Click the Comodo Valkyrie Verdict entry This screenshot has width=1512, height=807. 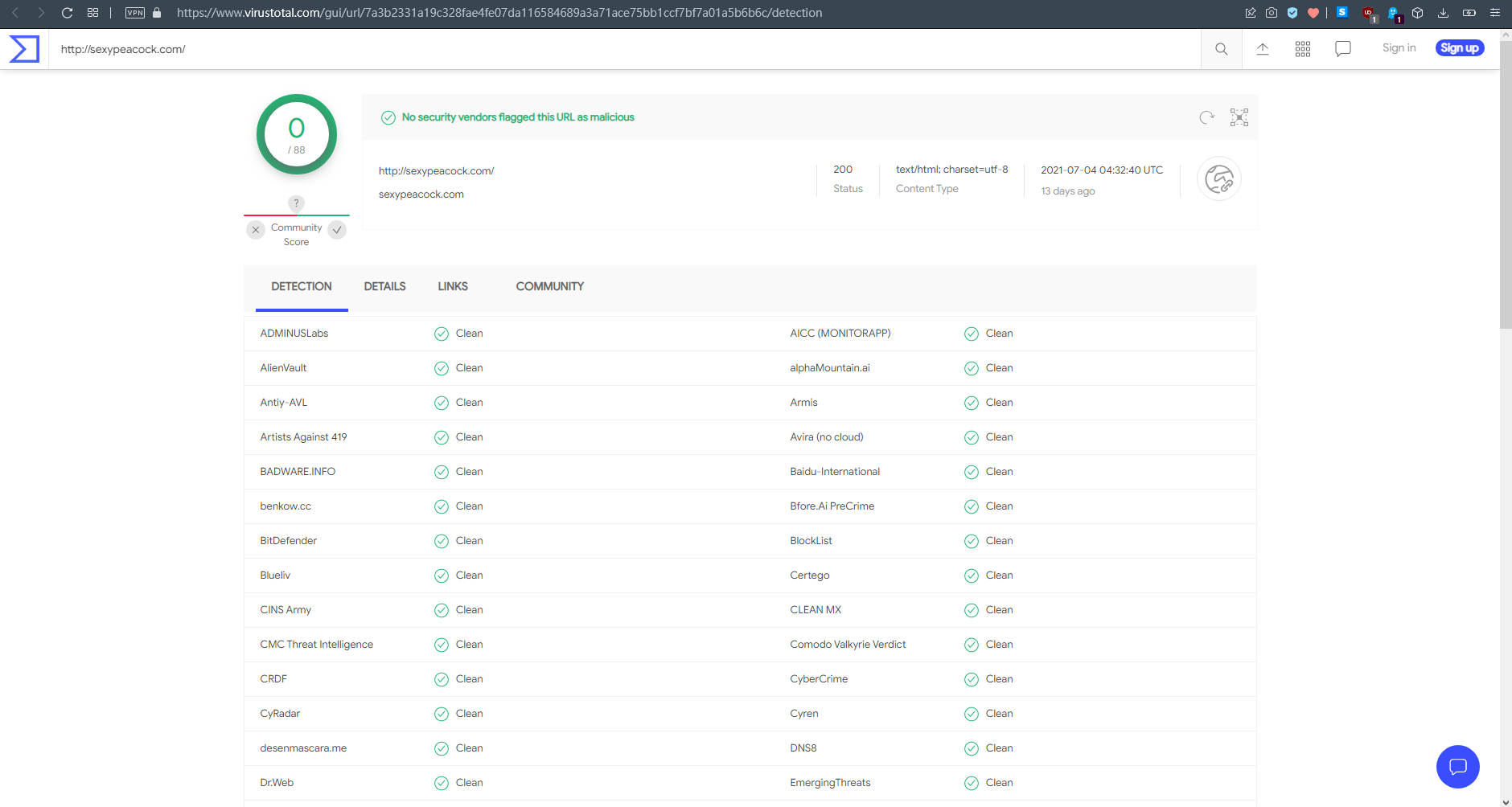tap(848, 645)
